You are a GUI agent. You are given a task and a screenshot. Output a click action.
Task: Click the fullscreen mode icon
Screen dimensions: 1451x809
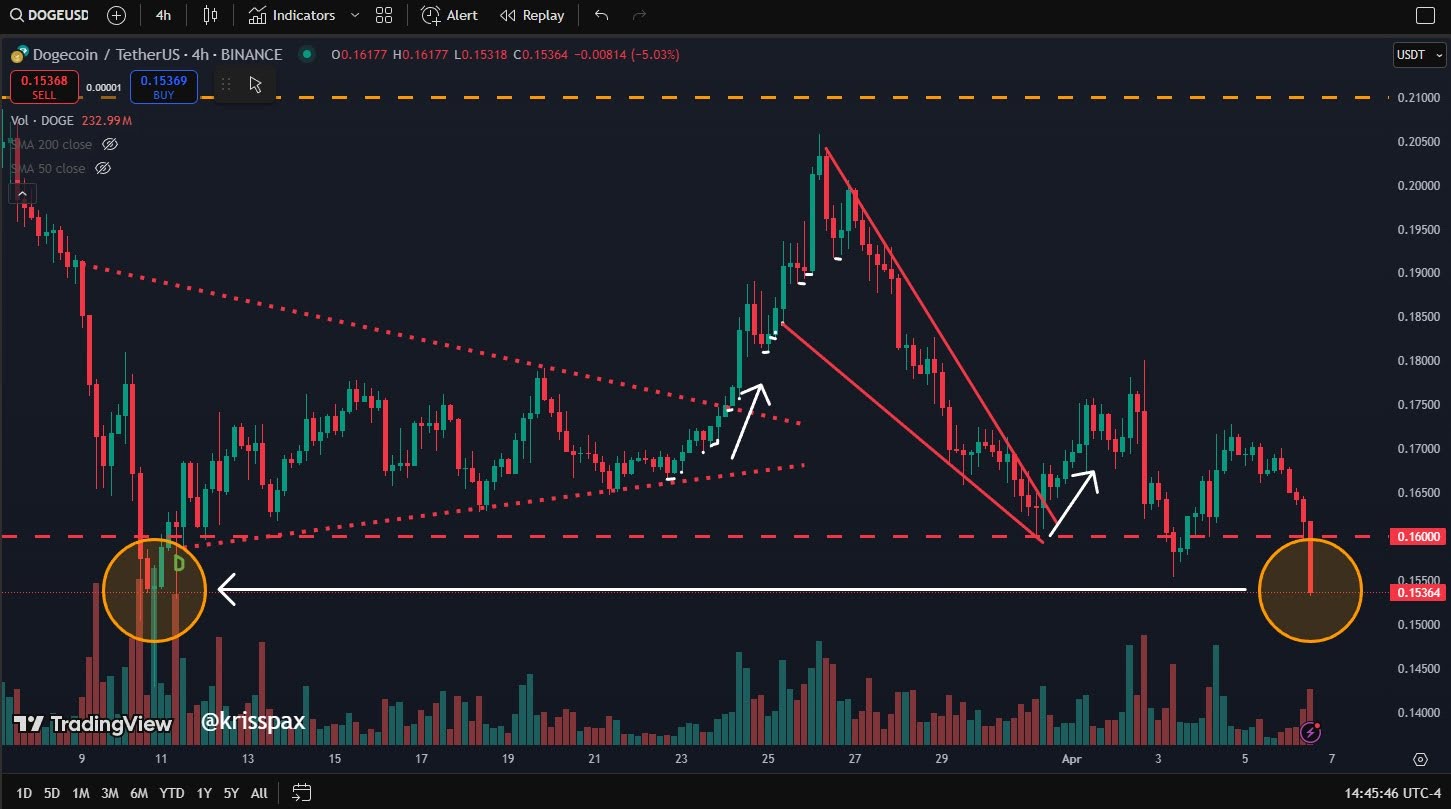click(x=1425, y=15)
